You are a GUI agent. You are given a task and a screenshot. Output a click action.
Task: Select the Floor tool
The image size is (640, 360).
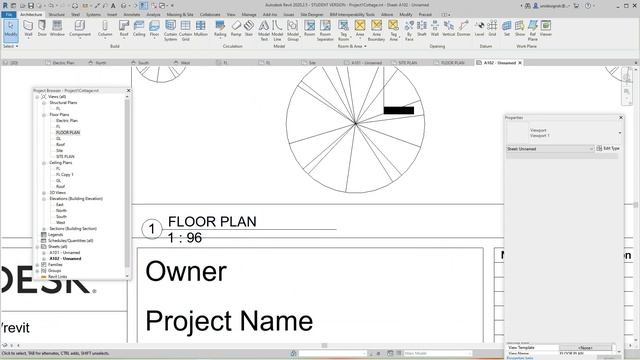pos(154,29)
